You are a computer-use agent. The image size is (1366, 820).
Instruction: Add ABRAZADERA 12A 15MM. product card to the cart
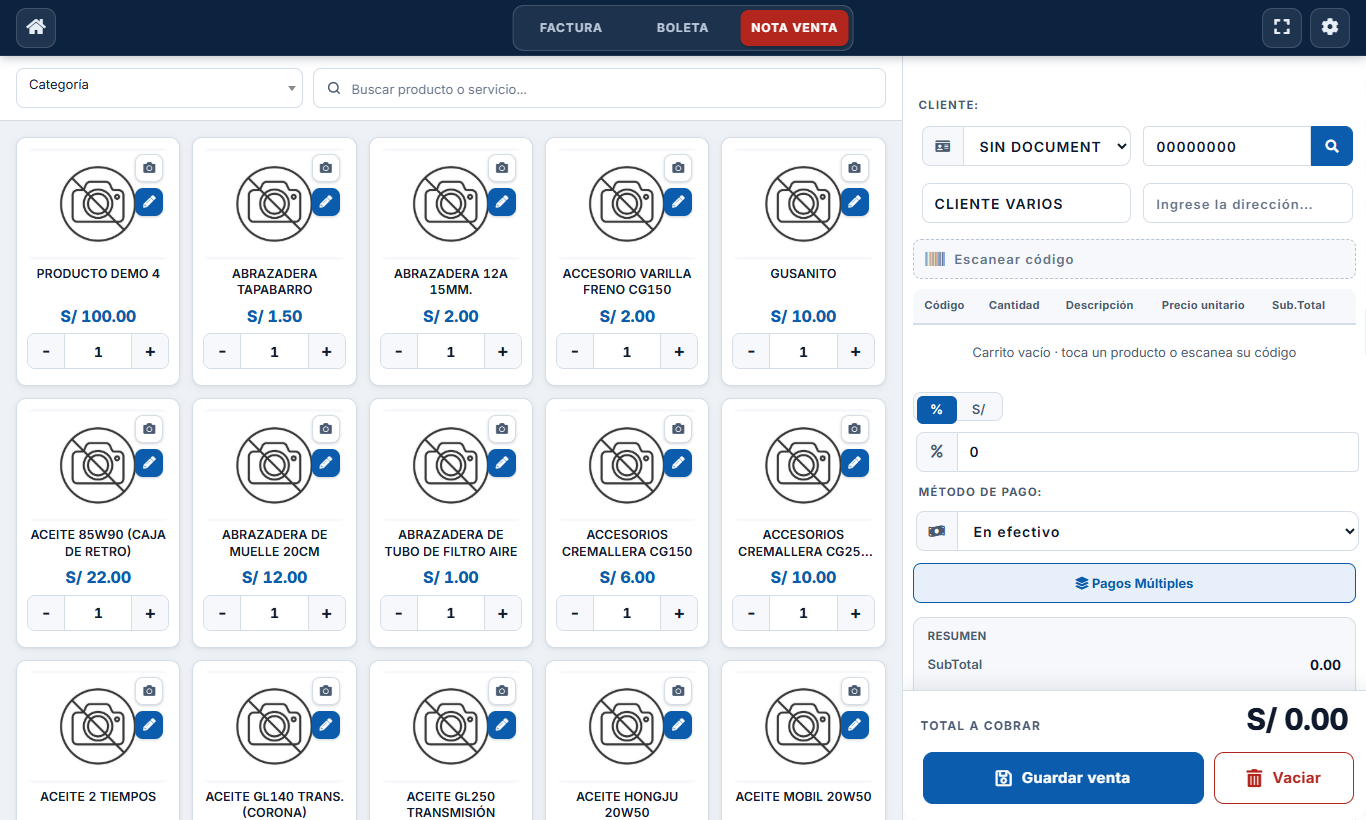tap(450, 262)
